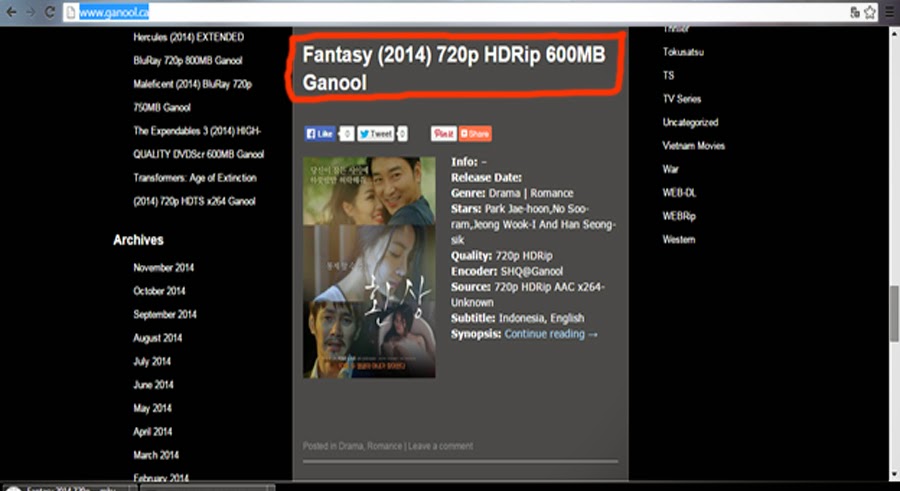Select the Western category
Viewport: 900px width, 491px height.
pos(679,239)
